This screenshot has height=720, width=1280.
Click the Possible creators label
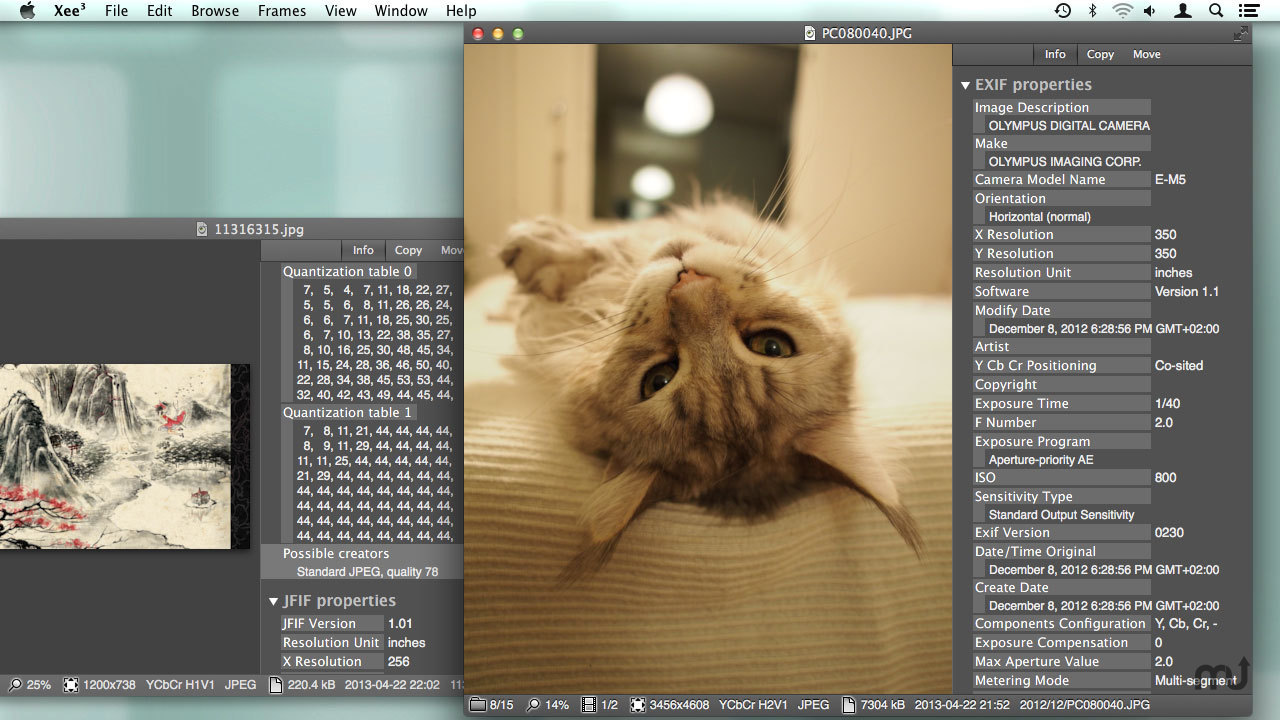coord(336,554)
